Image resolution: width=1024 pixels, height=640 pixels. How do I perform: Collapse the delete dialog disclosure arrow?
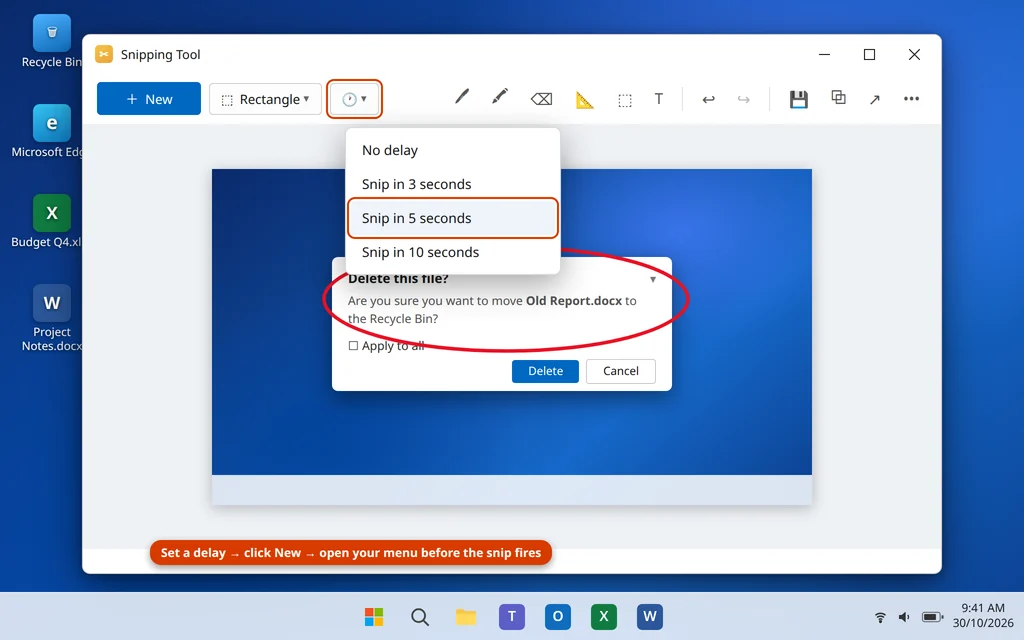[652, 280]
